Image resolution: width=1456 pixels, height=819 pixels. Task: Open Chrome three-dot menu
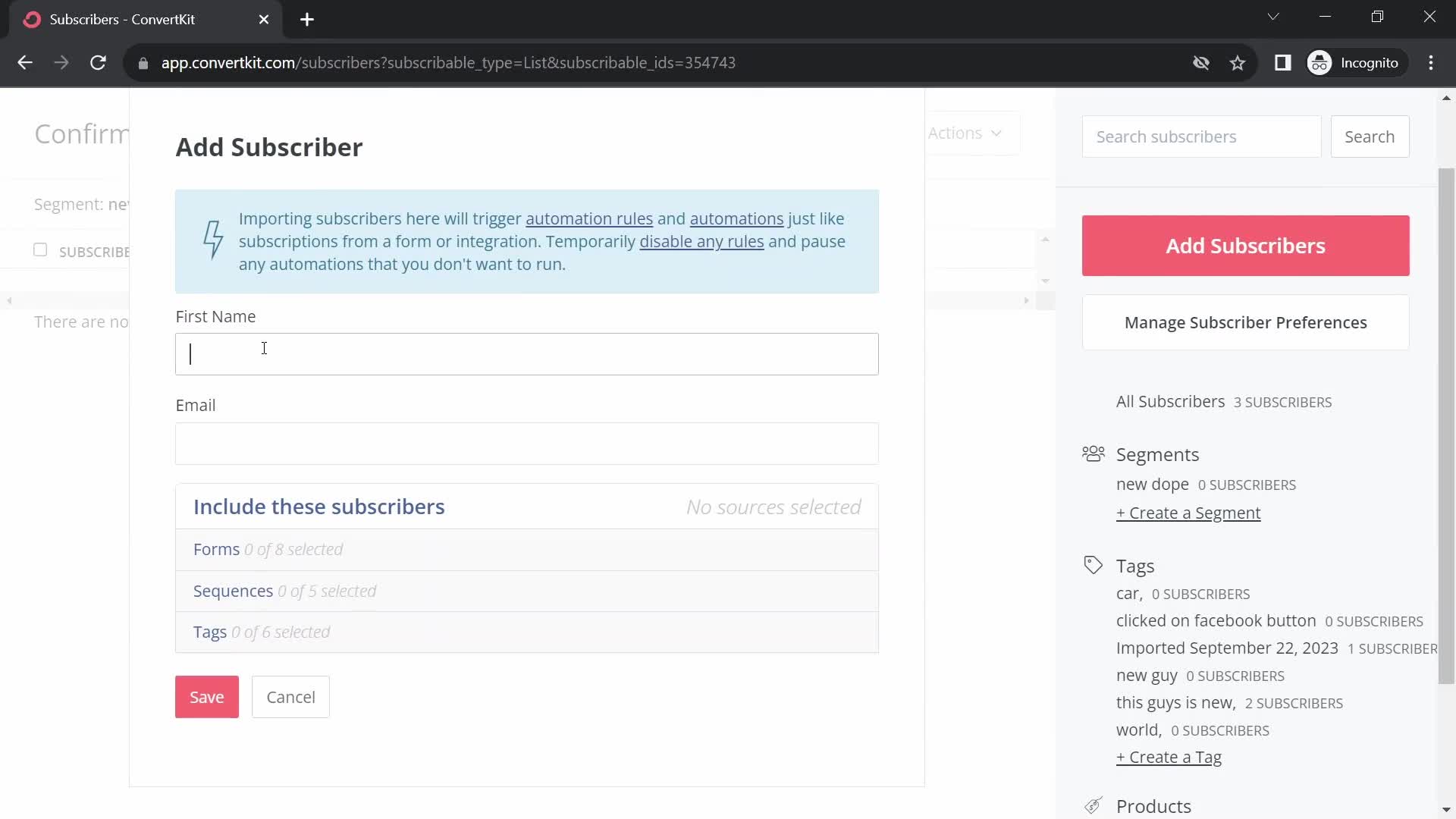[1431, 63]
